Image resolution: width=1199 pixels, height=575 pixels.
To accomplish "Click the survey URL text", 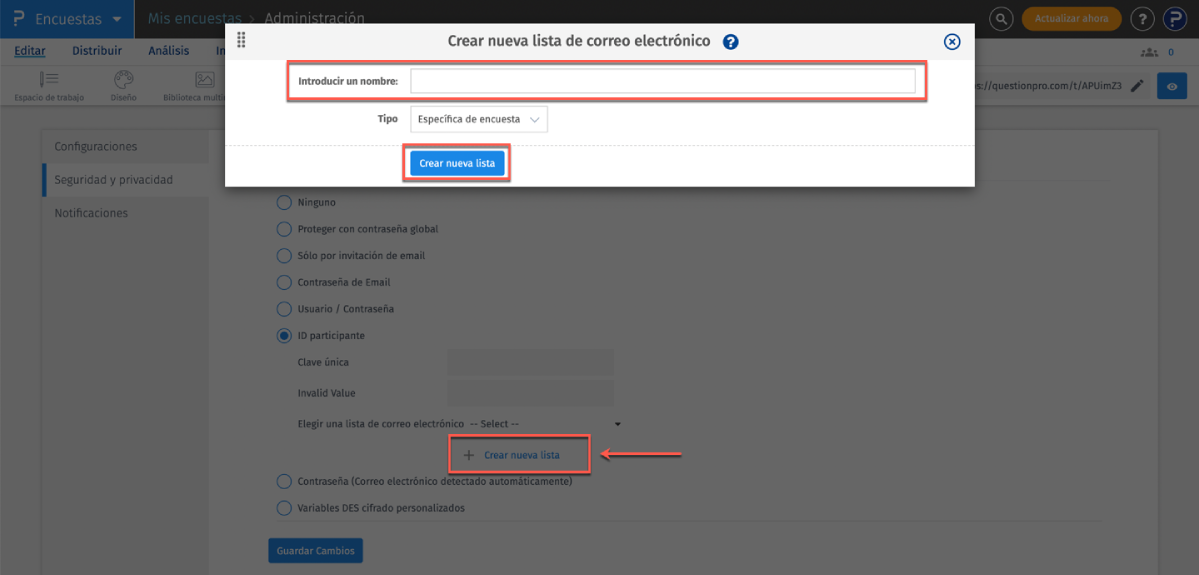I will click(1048, 86).
